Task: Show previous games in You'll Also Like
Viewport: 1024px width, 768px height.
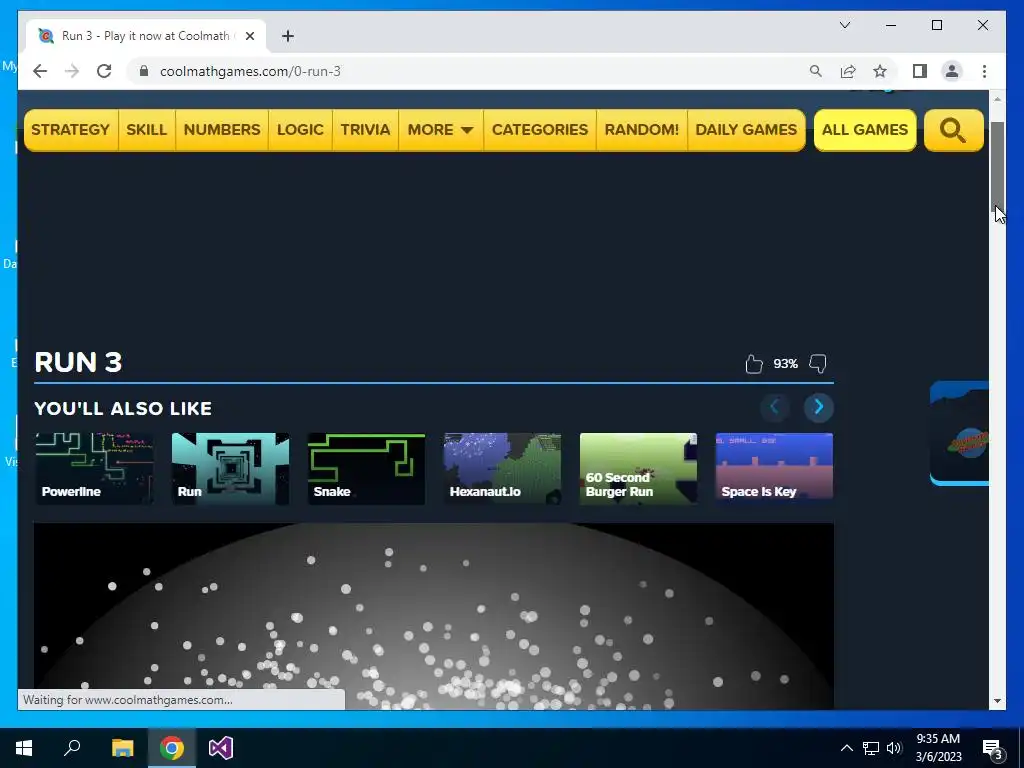Action: pyautogui.click(x=775, y=408)
